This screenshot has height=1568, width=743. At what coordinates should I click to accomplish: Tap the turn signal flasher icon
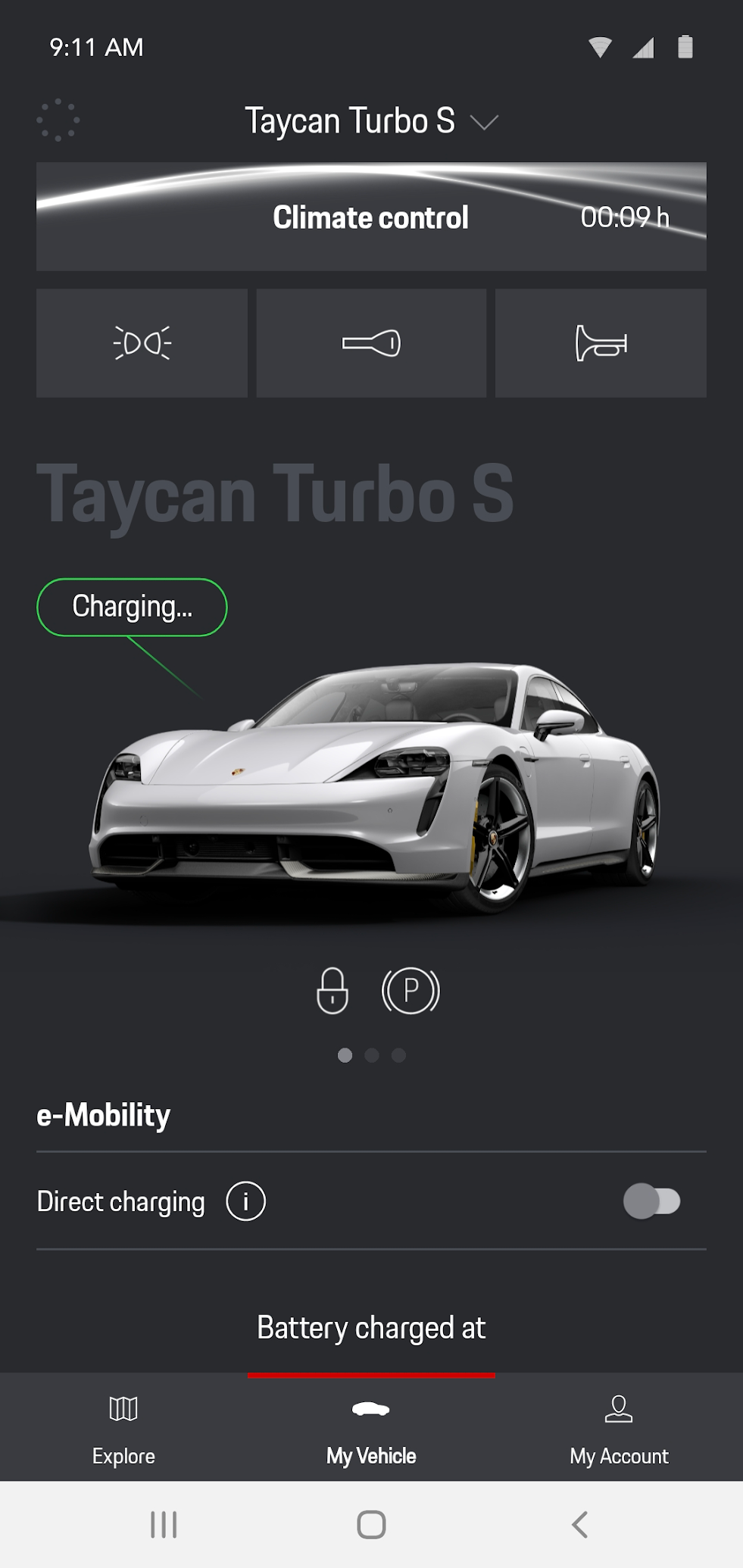[x=371, y=343]
